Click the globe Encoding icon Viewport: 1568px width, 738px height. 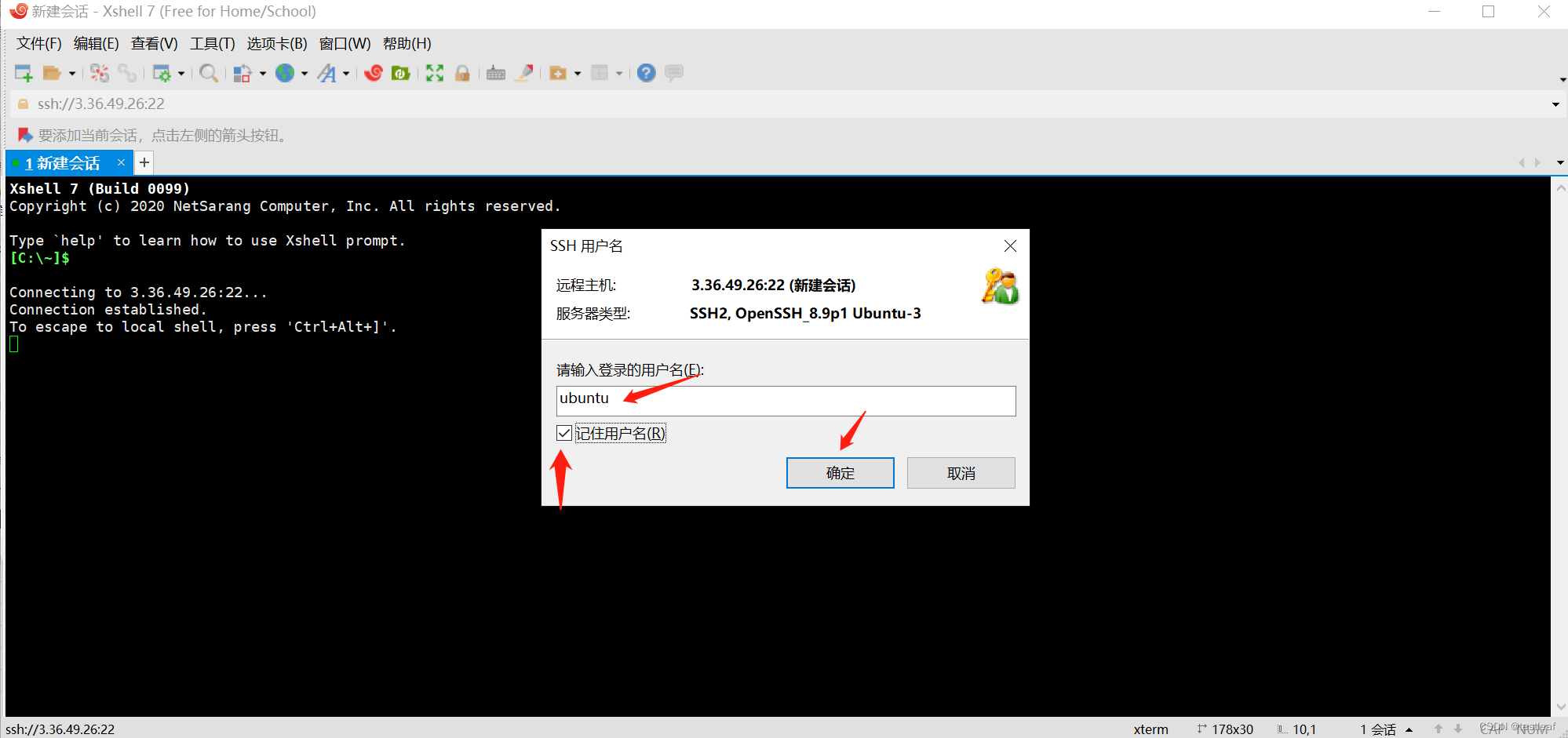point(285,73)
